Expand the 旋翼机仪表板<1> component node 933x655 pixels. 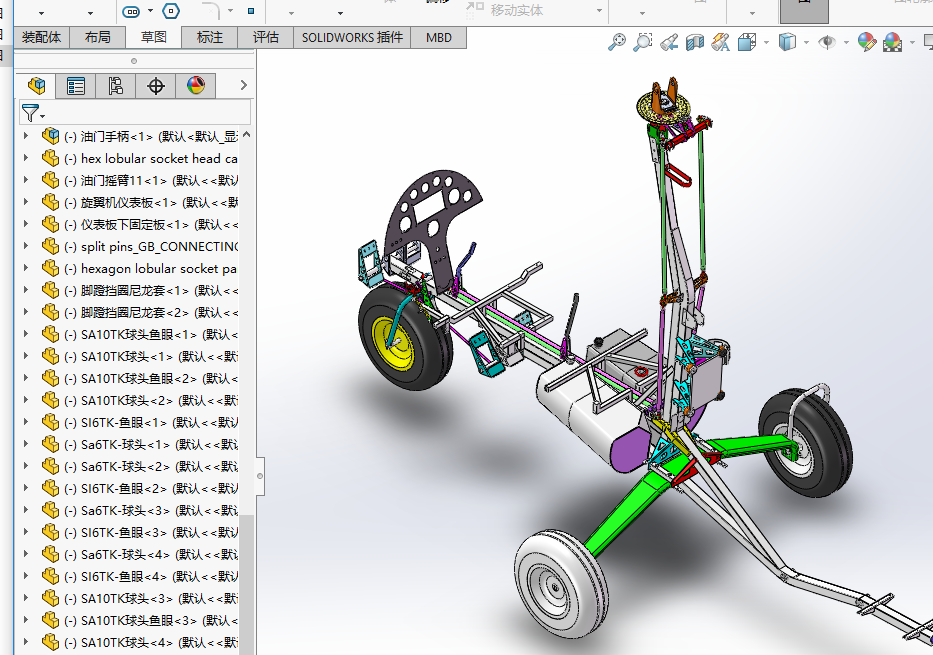(x=26, y=202)
